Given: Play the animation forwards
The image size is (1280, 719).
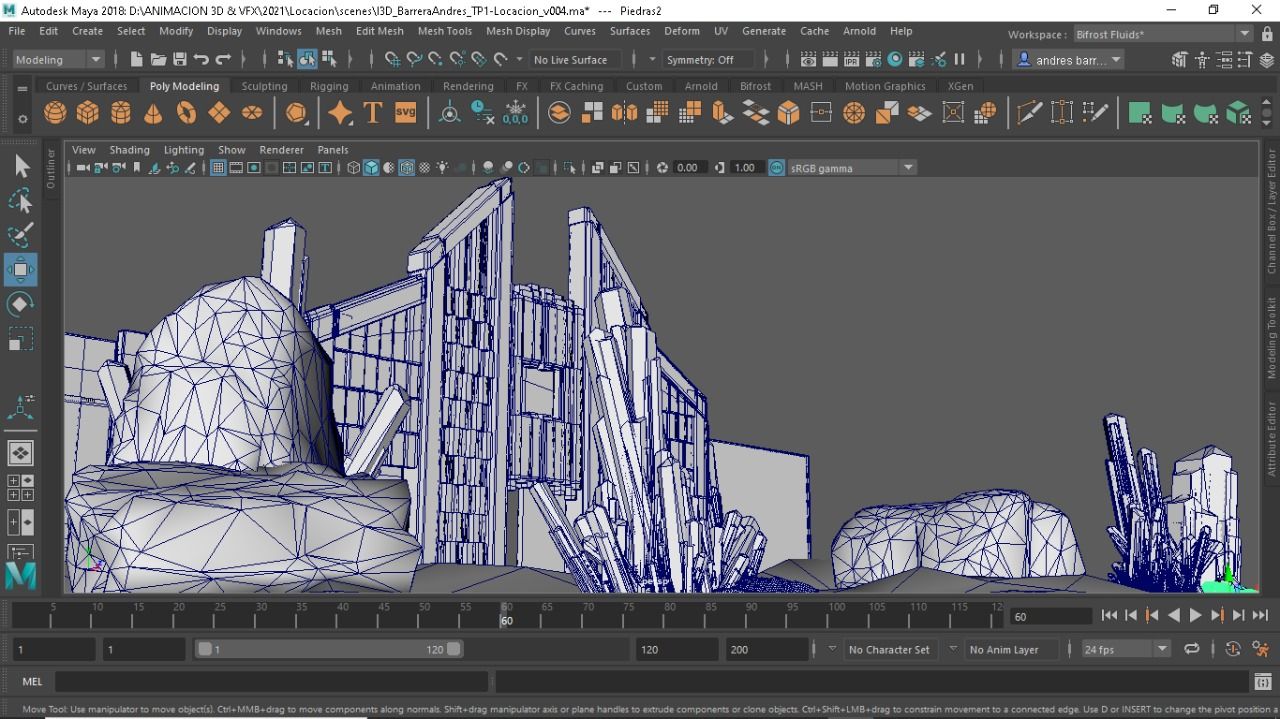Looking at the screenshot, I should click(x=1195, y=616).
